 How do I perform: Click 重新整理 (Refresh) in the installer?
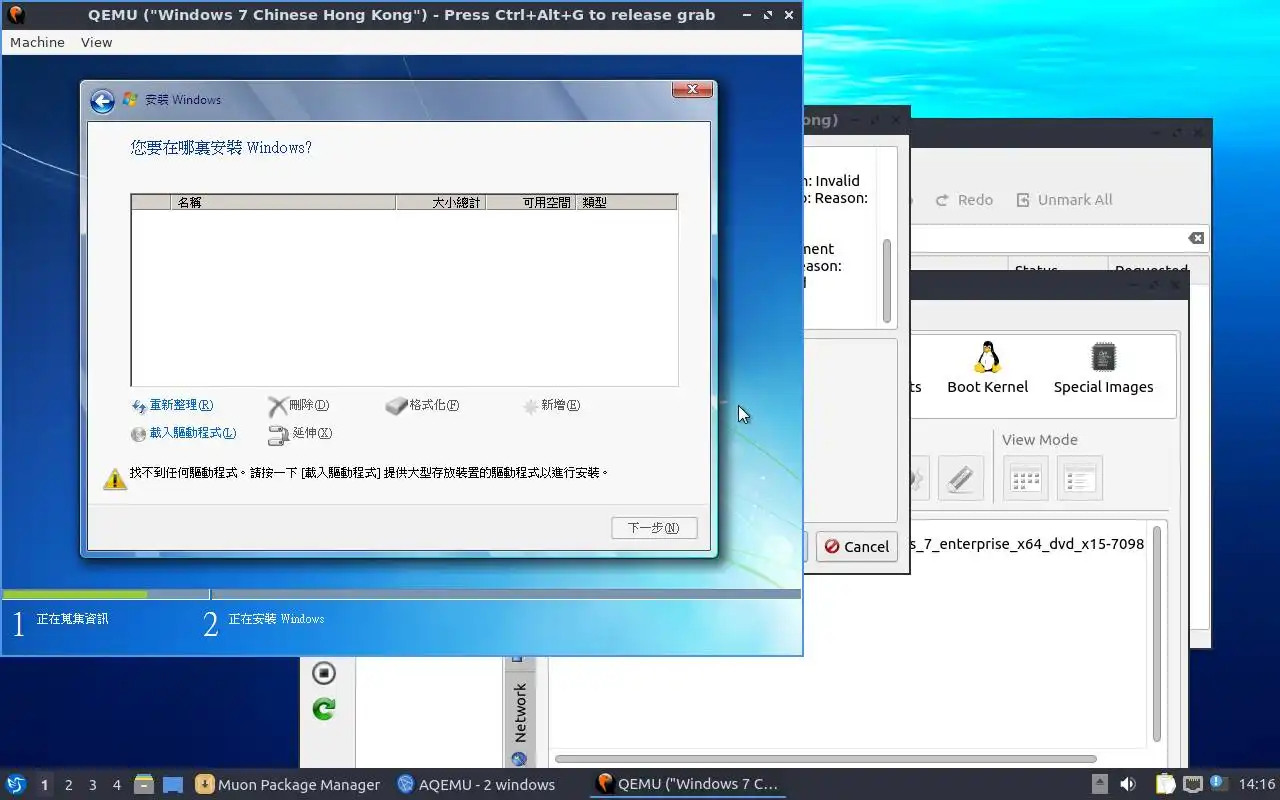tap(172, 406)
